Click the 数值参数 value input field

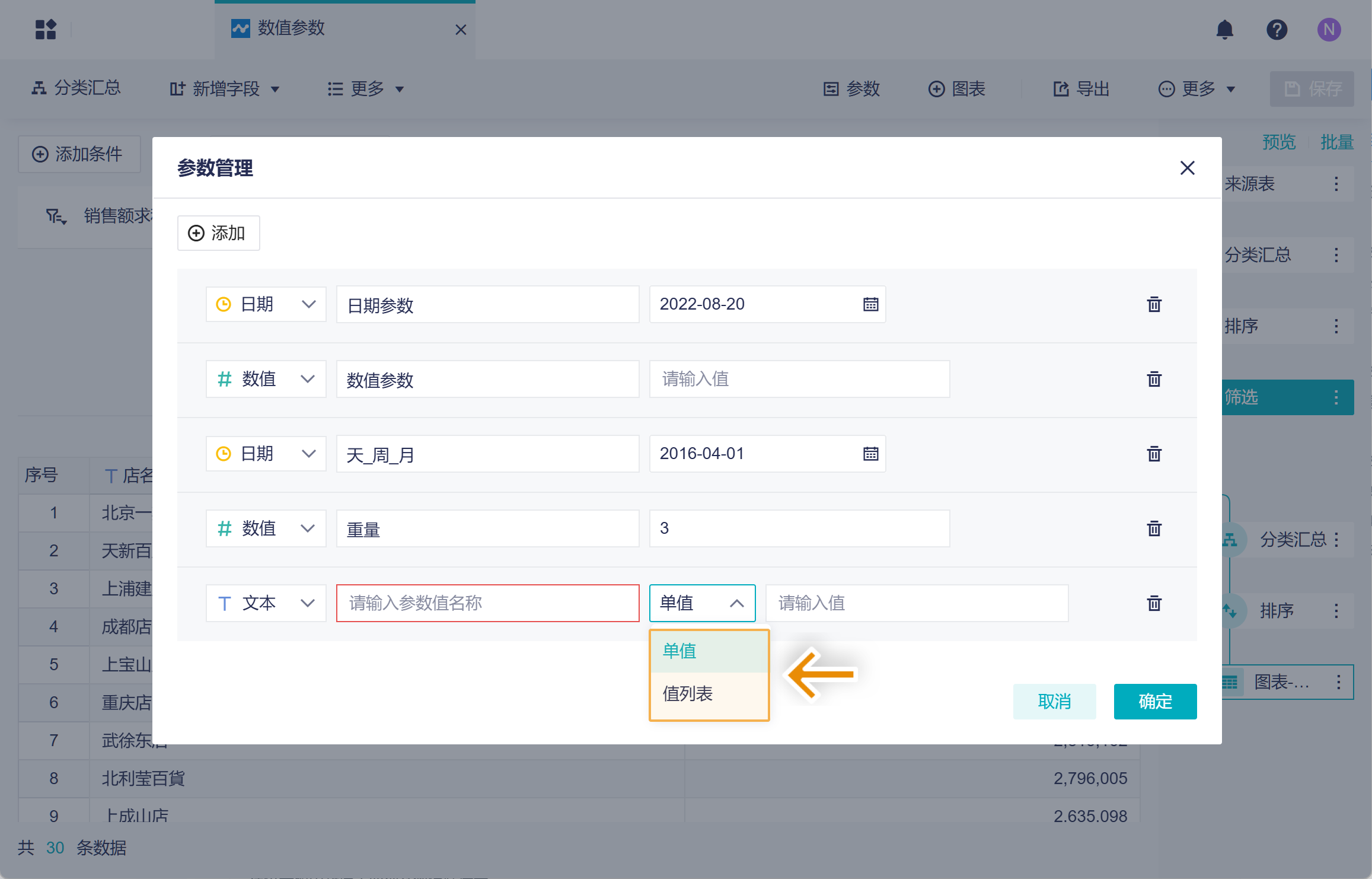coord(799,379)
